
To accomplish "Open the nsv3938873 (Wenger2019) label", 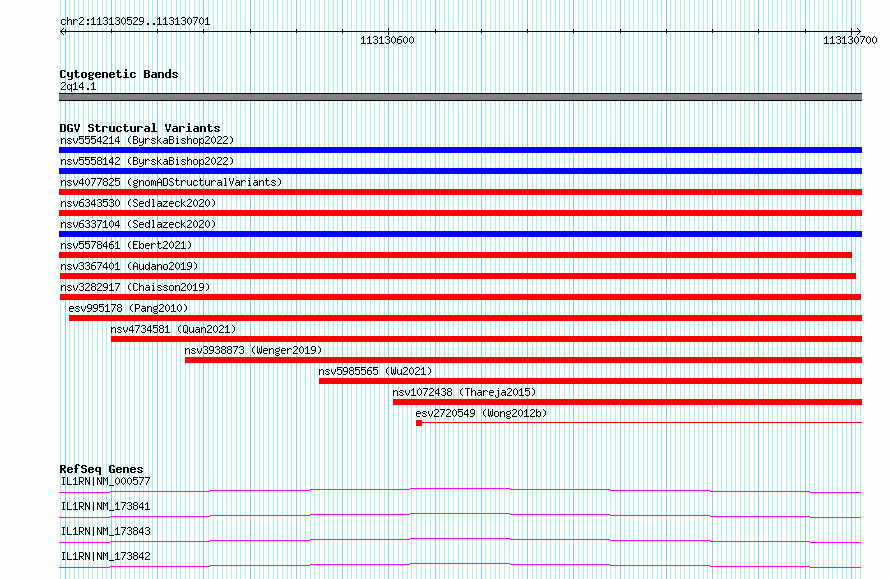I will 253,350.
